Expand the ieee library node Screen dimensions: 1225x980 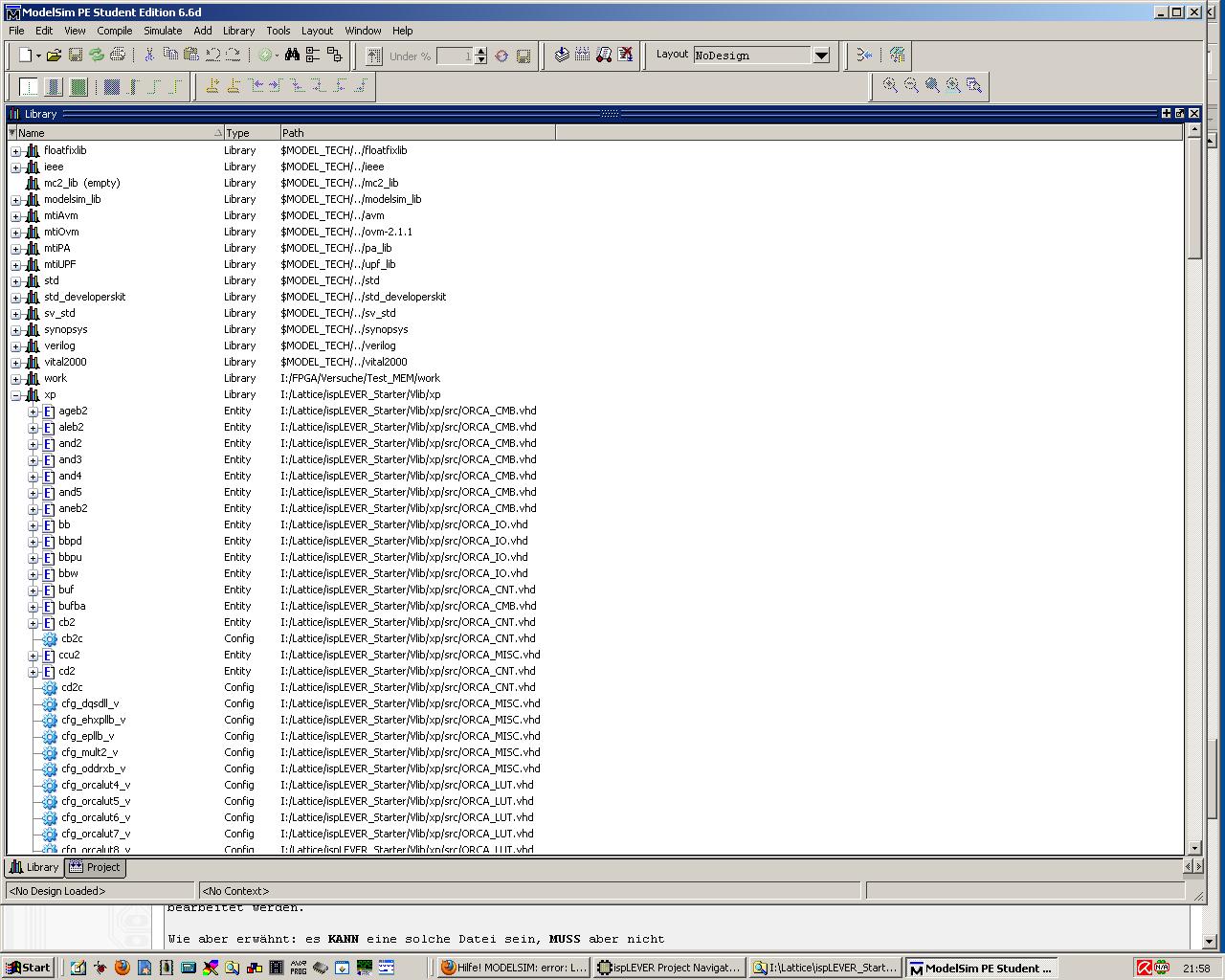point(15,167)
